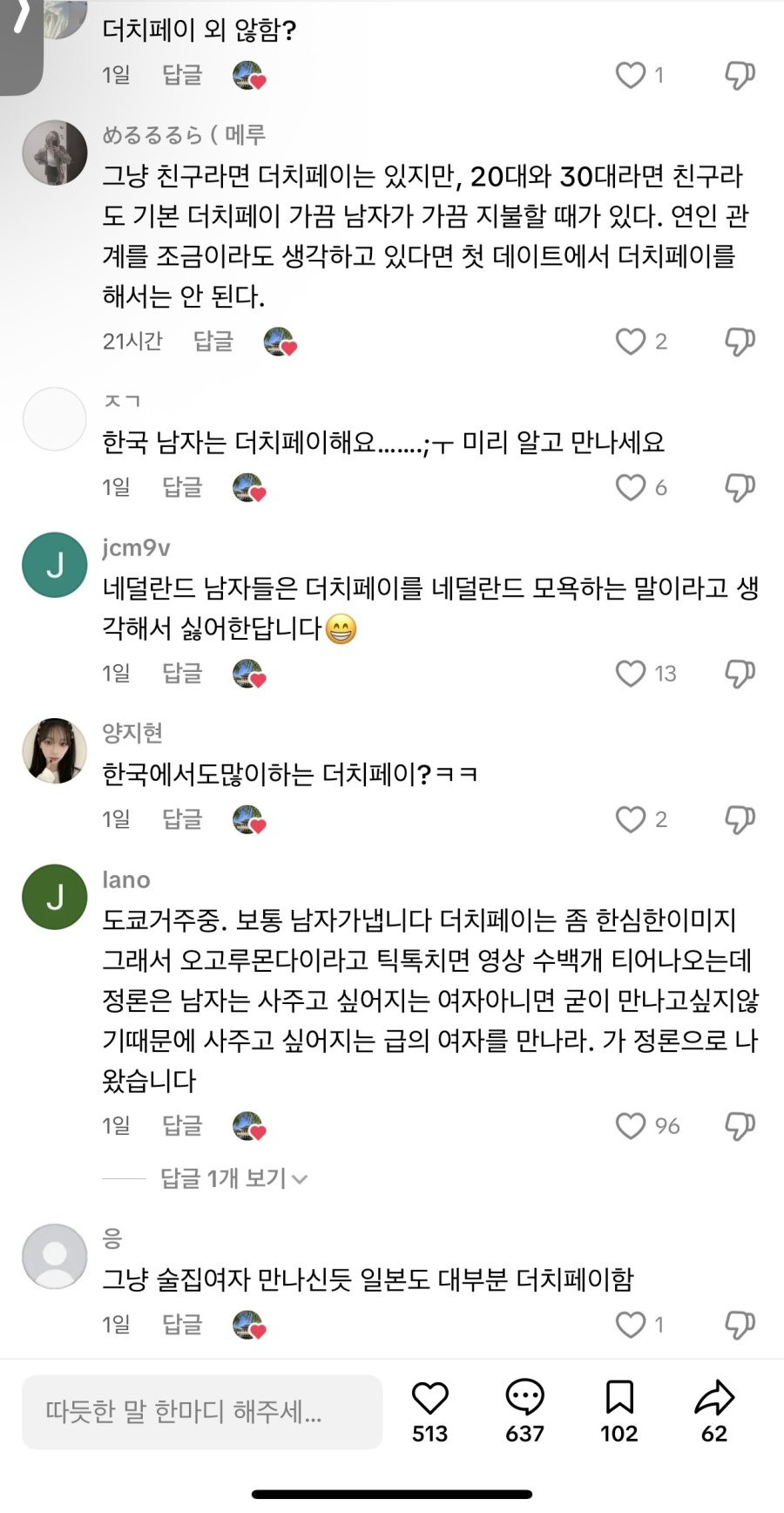Toggle heart on ㅈㄱ's comment with 6 likes
Screen dimensions: 784x1513
tap(631, 487)
